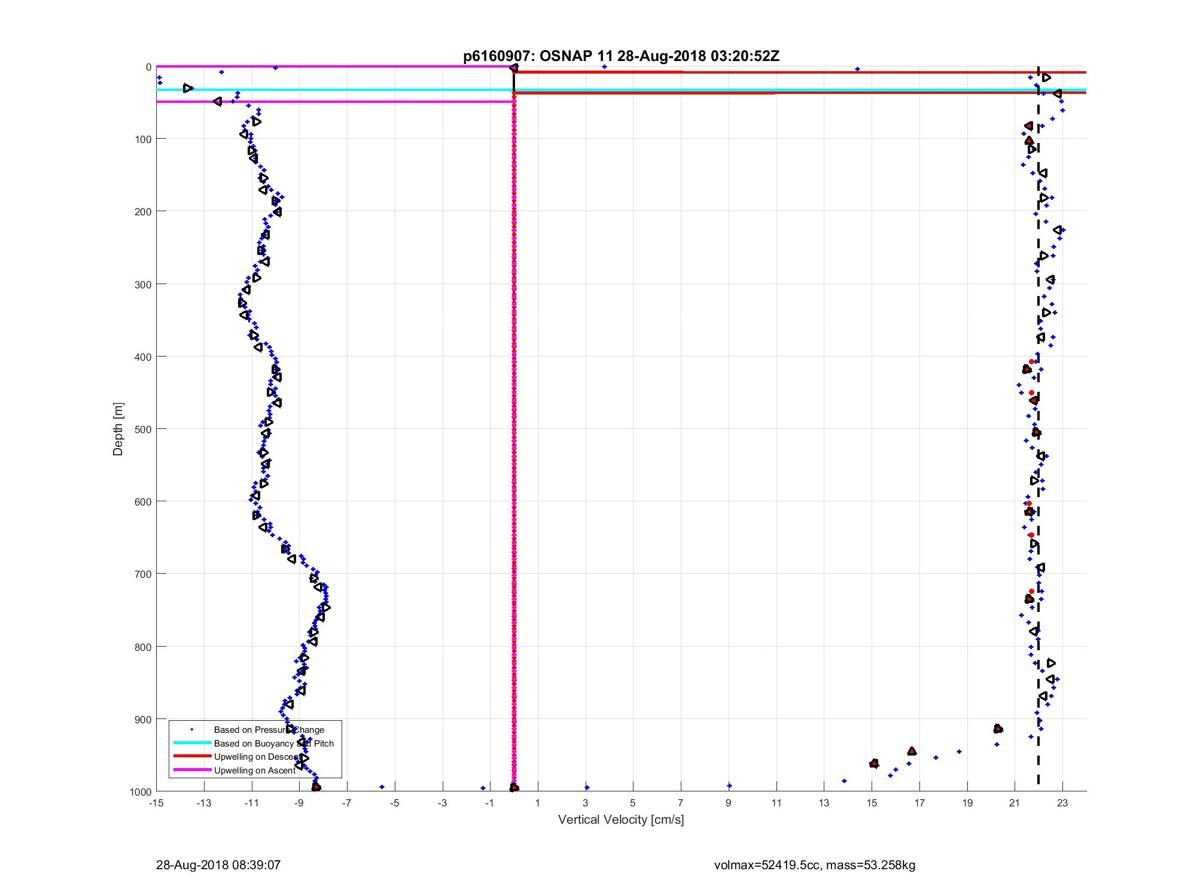Image resolution: width=1200 pixels, height=889 pixels.
Task: Click the depth tick label "700"
Action: pyautogui.click(x=141, y=574)
